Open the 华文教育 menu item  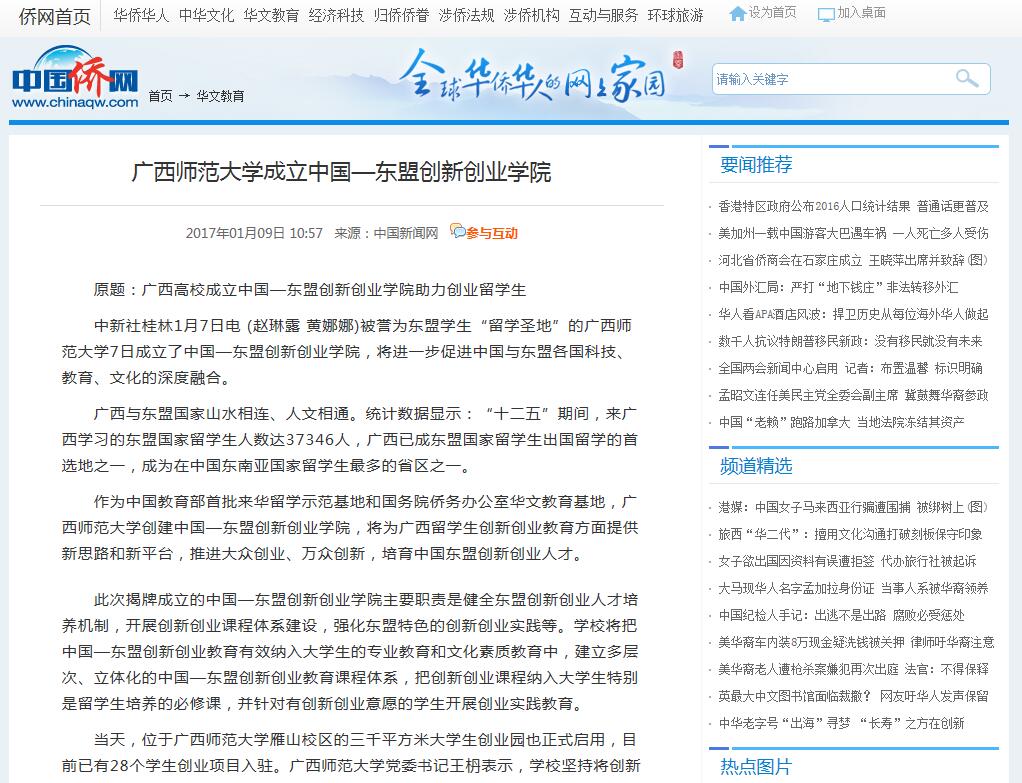click(271, 15)
